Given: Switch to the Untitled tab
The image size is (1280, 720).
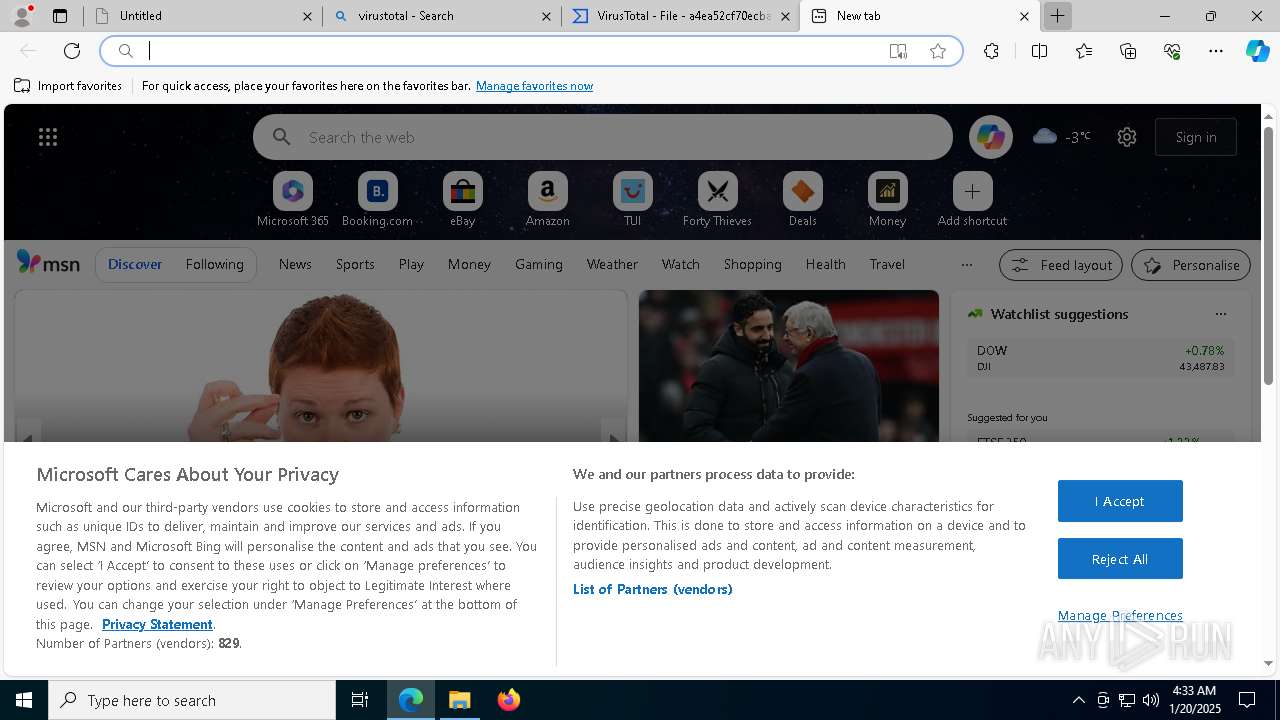Looking at the screenshot, I should tap(202, 16).
